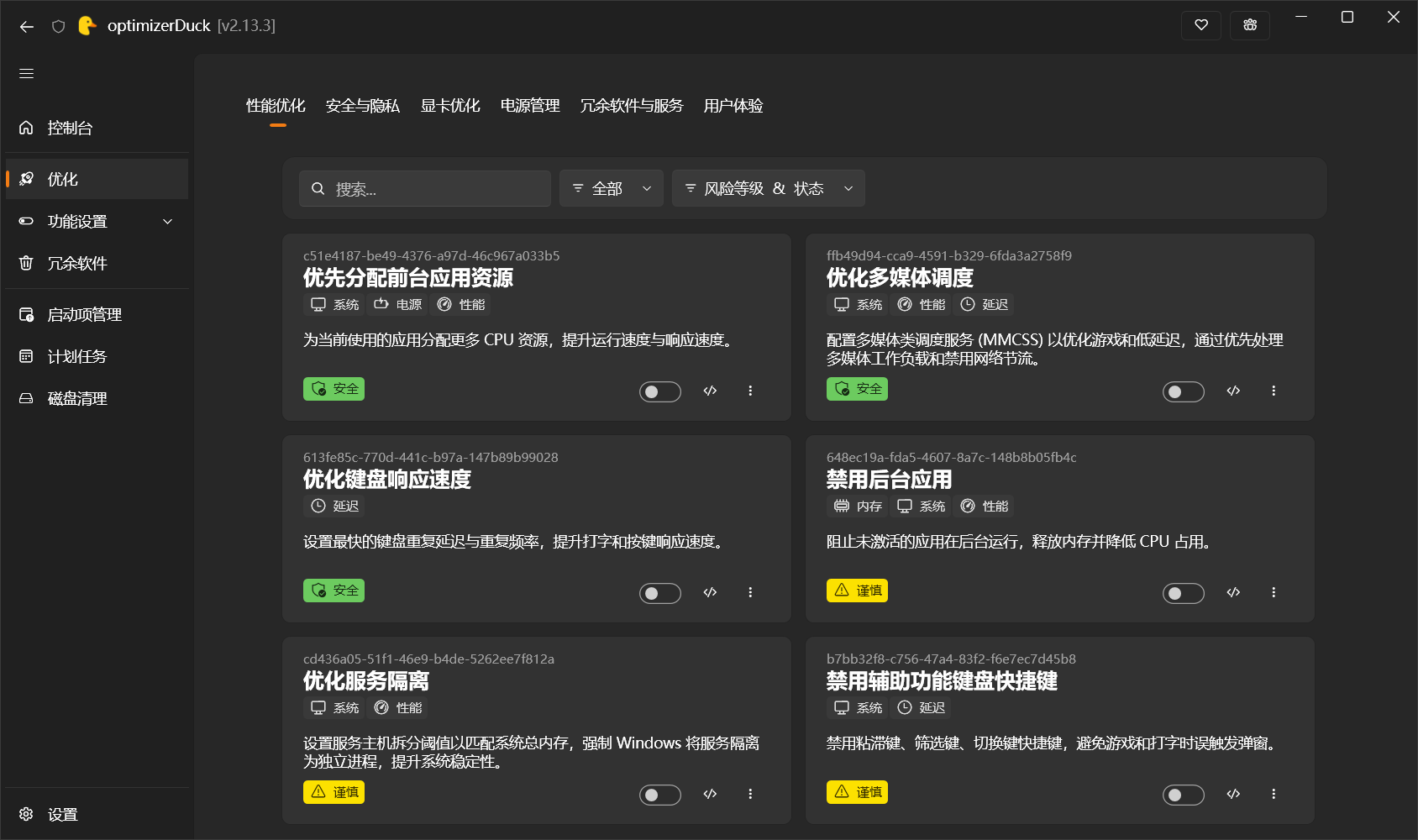Enable 禁用辅助功能键盘快捷键 toggle

1184,795
